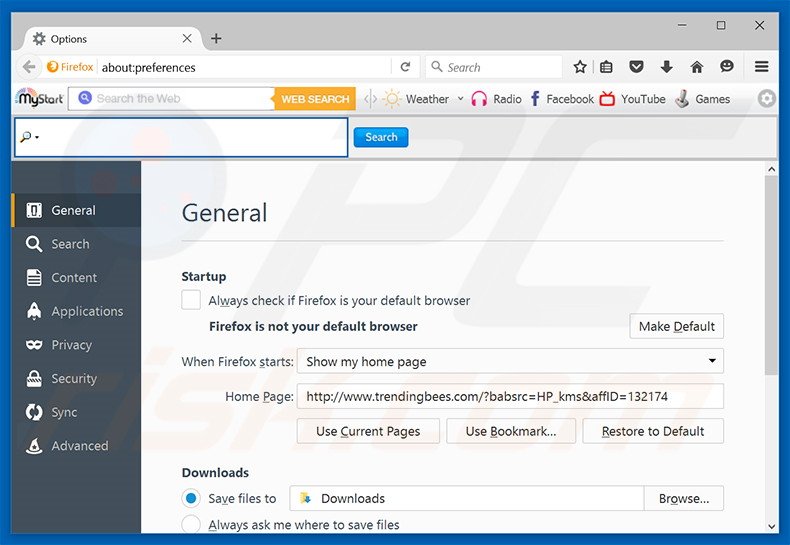This screenshot has height=545, width=790.
Task: Click Use Current Pages button
Action: click(368, 431)
